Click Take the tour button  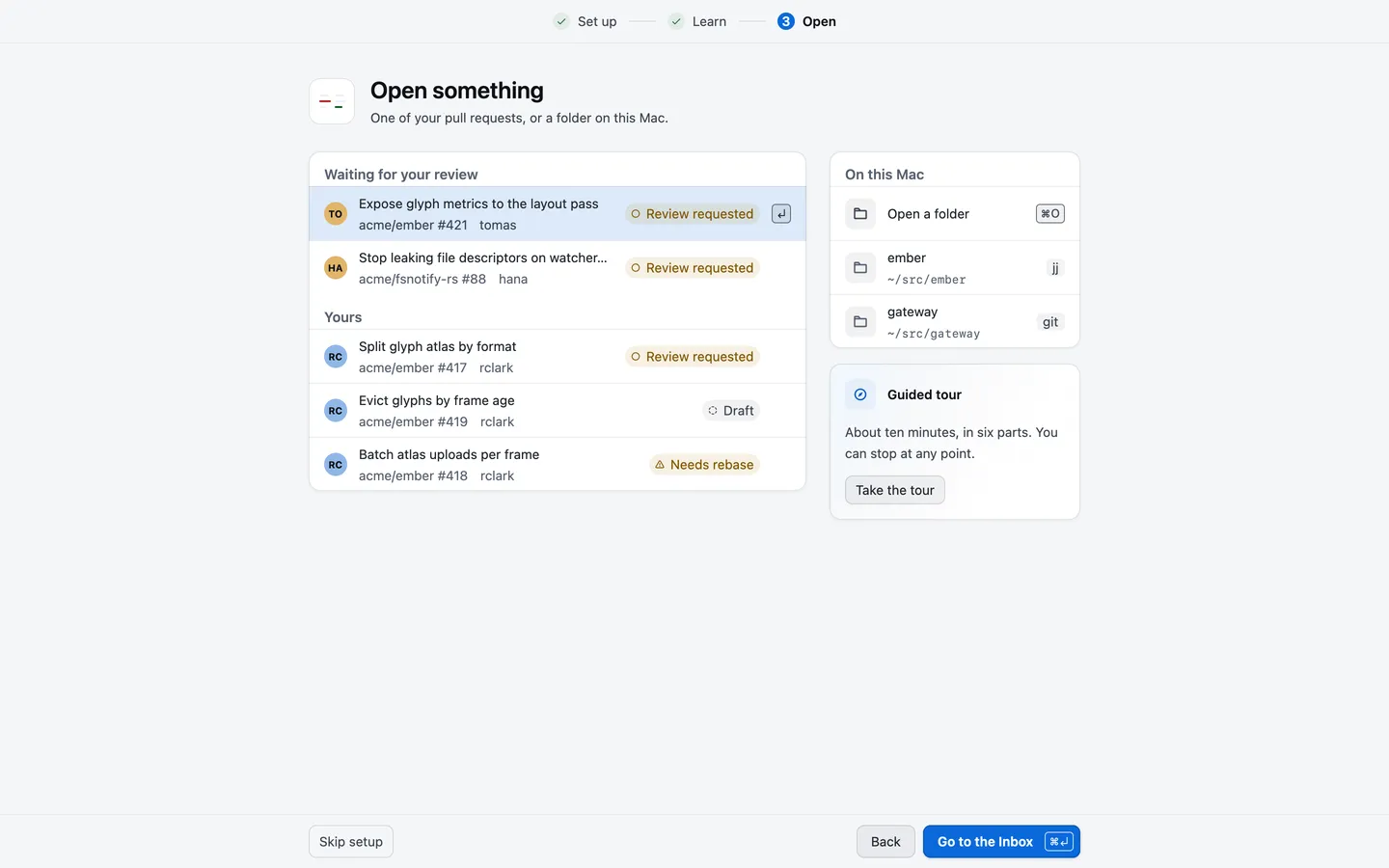pos(895,490)
